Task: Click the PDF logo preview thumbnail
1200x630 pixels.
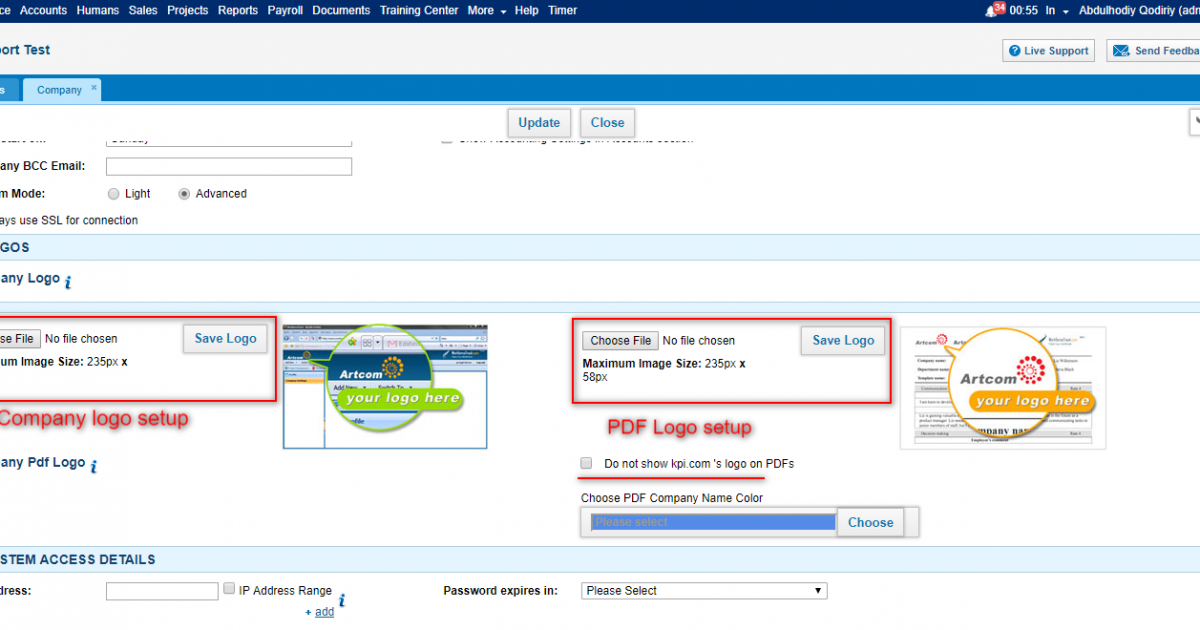Action: point(1003,388)
